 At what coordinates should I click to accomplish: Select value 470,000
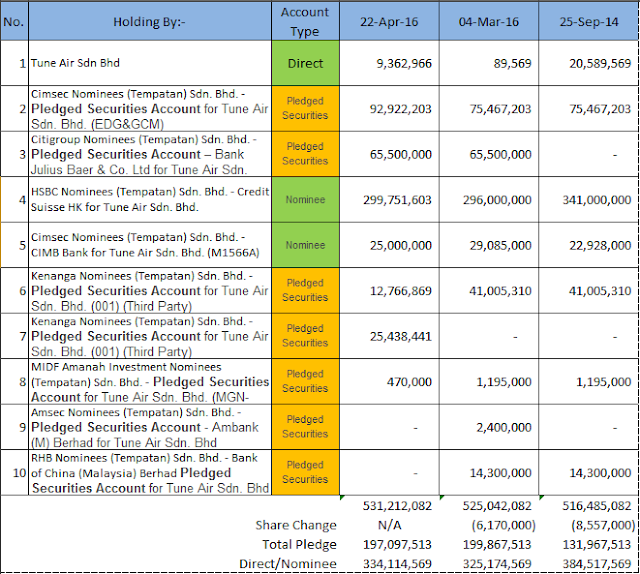coord(409,382)
